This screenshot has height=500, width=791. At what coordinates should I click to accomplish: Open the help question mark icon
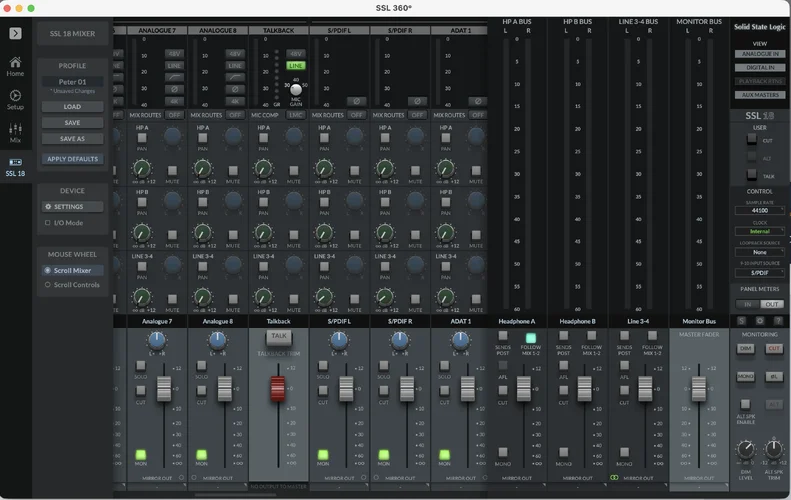778,321
